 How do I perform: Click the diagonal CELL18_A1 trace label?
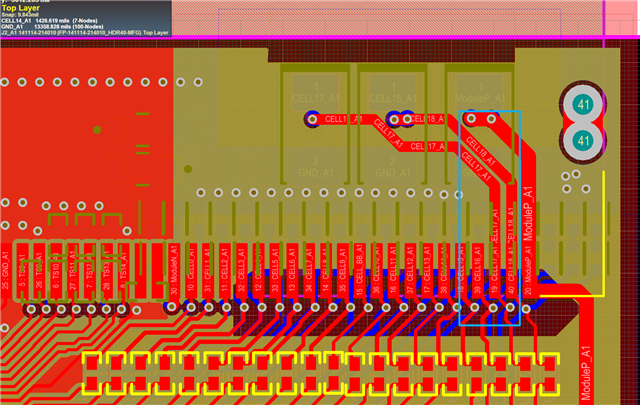[480, 152]
